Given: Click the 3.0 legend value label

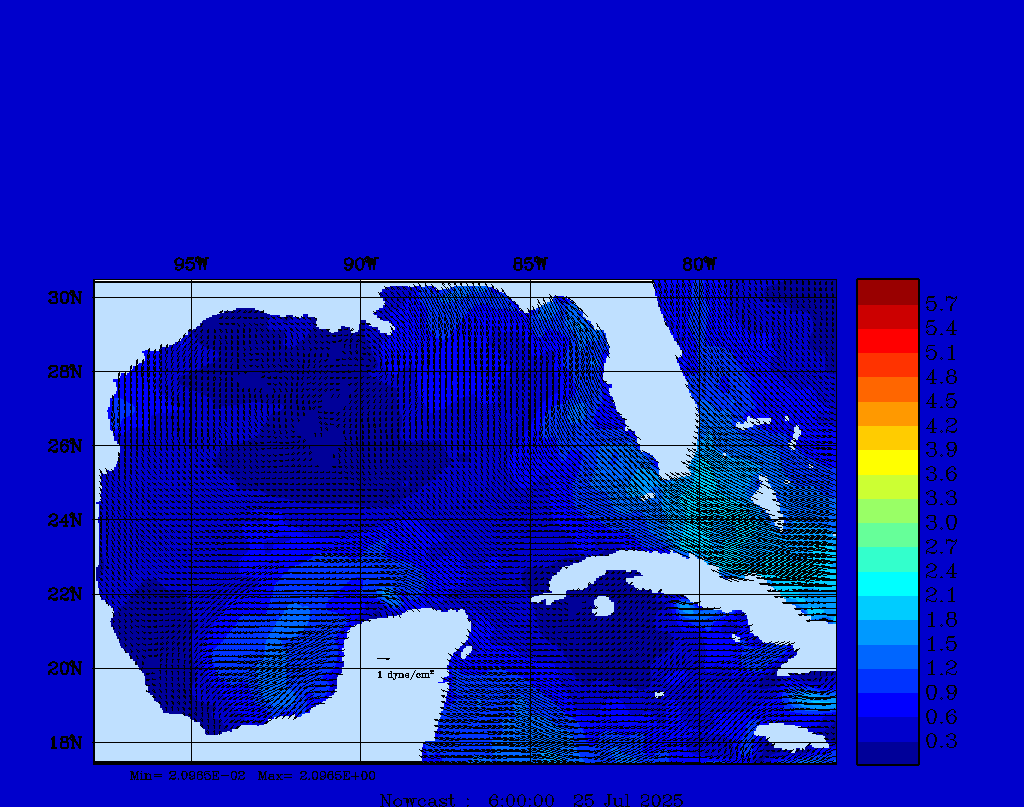Looking at the screenshot, I should [941, 522].
